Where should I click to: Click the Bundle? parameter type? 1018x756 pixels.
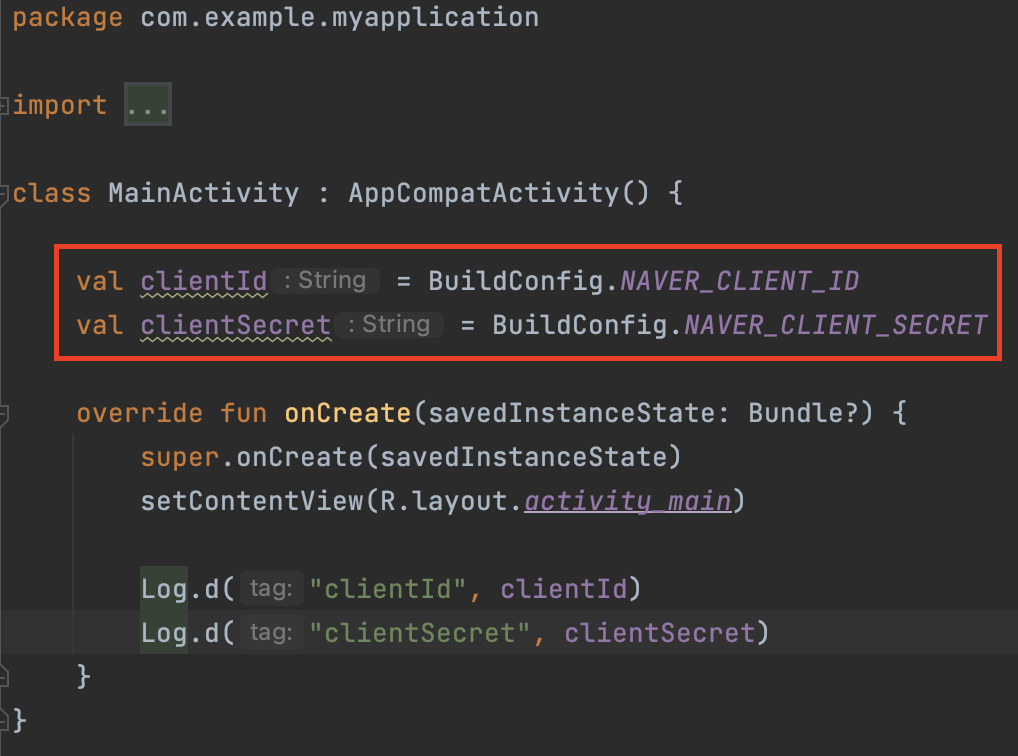(802, 413)
